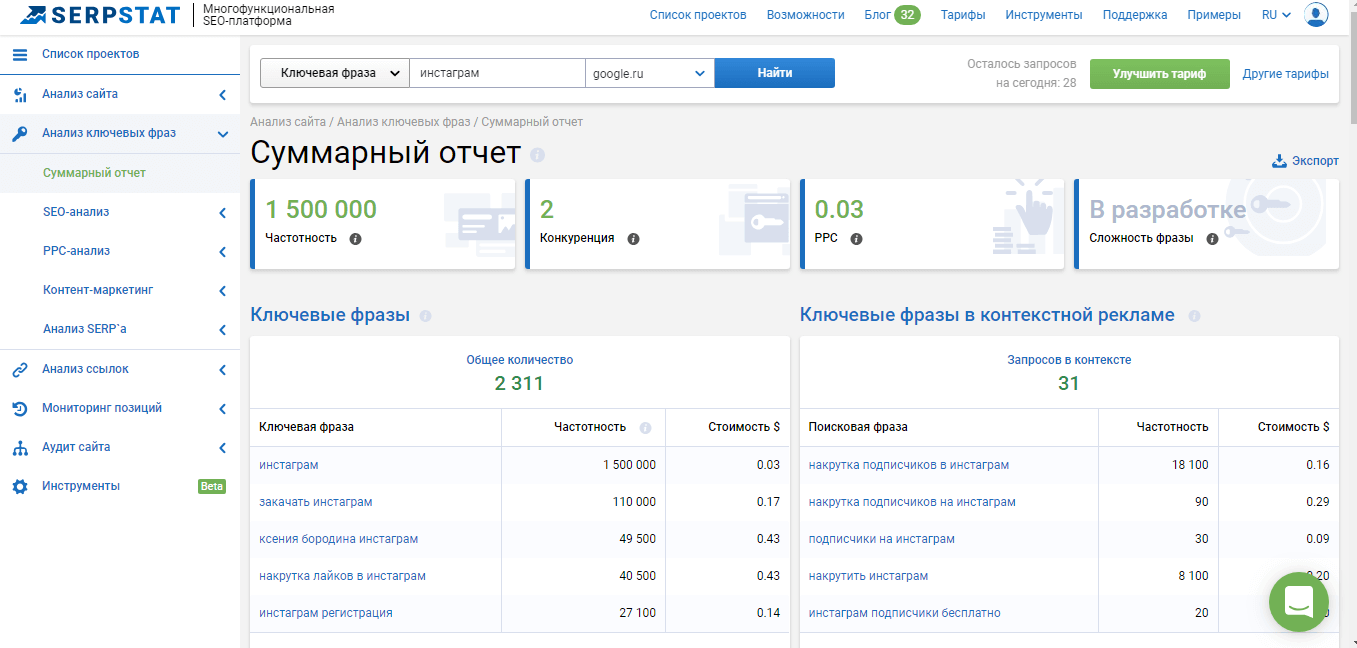The image size is (1357, 648).
Task: Open Тарифы in the top navigation
Action: [962, 15]
